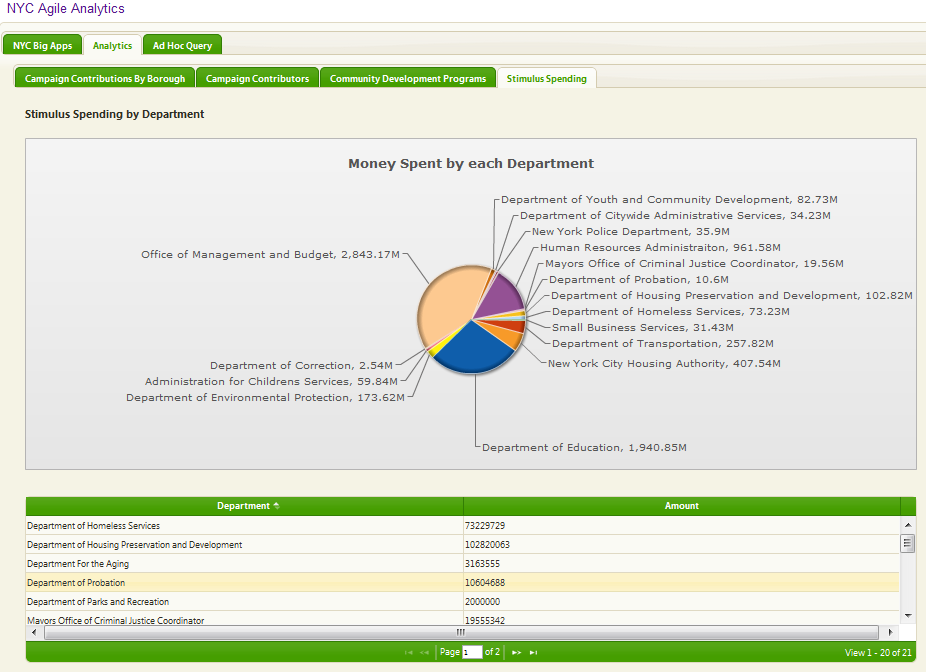This screenshot has height=672, width=926.
Task: Click horizontal scrollbar right arrow
Action: [890, 632]
